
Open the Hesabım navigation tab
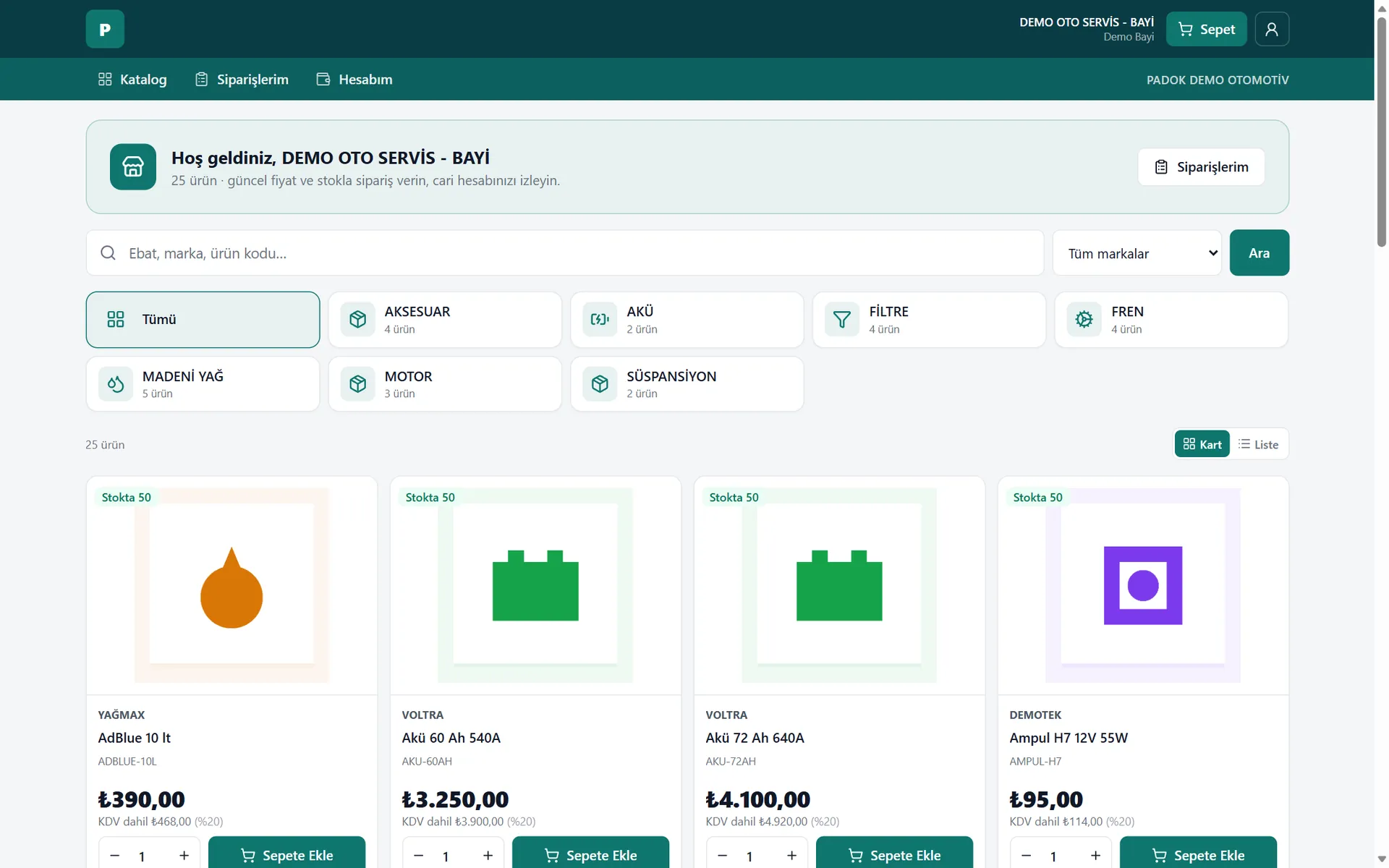pos(354,80)
